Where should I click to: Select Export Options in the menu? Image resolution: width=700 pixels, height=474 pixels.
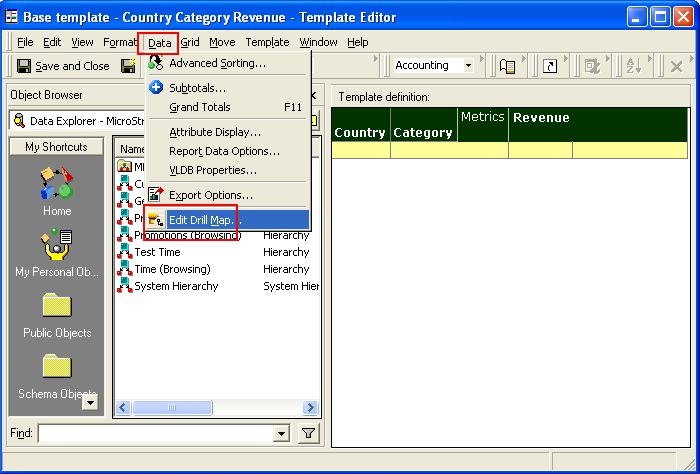(210, 195)
